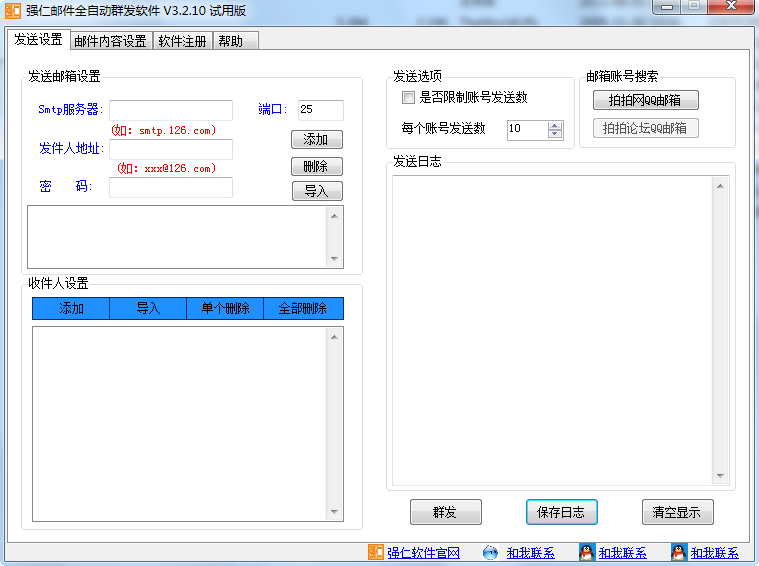Viewport: 759px width, 566px height.
Task: Click down arrow of sender list scrollbar
Action: pyautogui.click(x=334, y=259)
